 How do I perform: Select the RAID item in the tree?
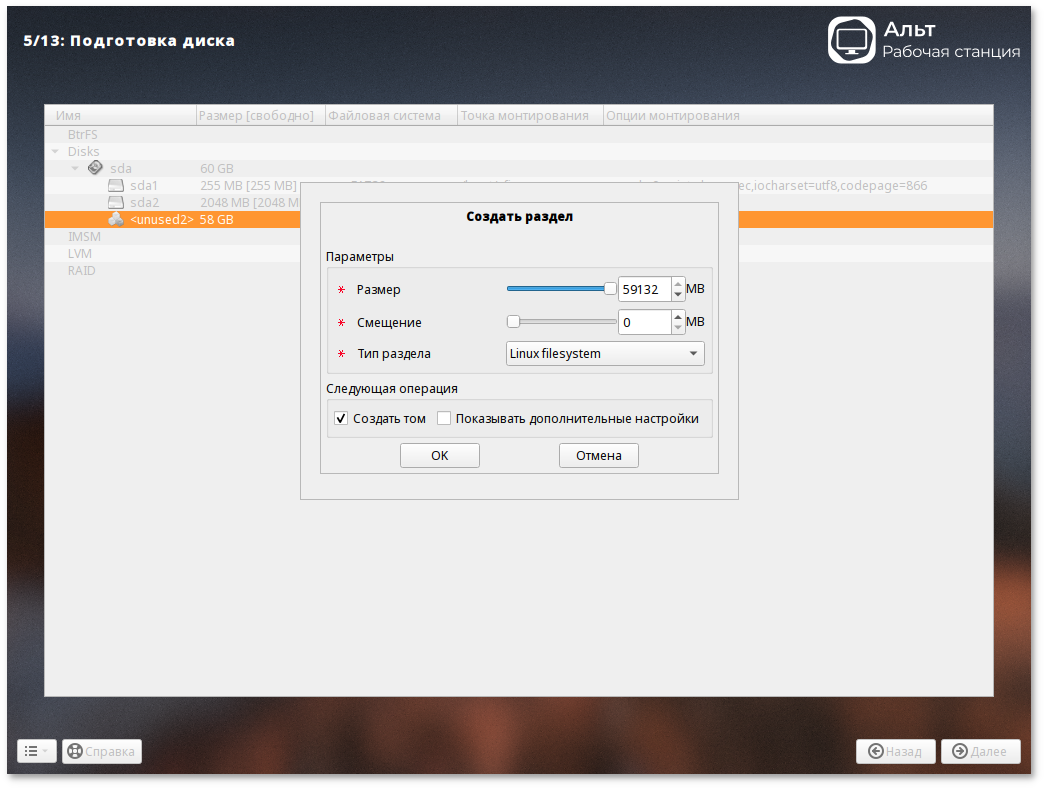coord(81,271)
